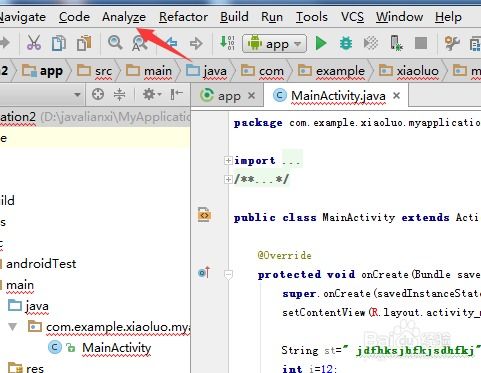The width and height of the screenshot is (481, 373).
Task: Click the setContentView code line
Action: 382,313
